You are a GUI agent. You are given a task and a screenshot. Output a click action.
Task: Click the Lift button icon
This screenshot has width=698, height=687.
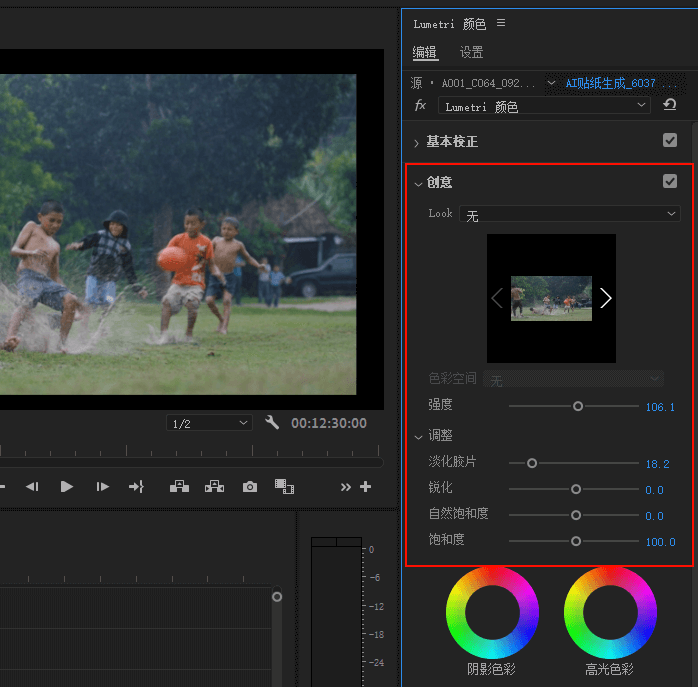click(179, 487)
